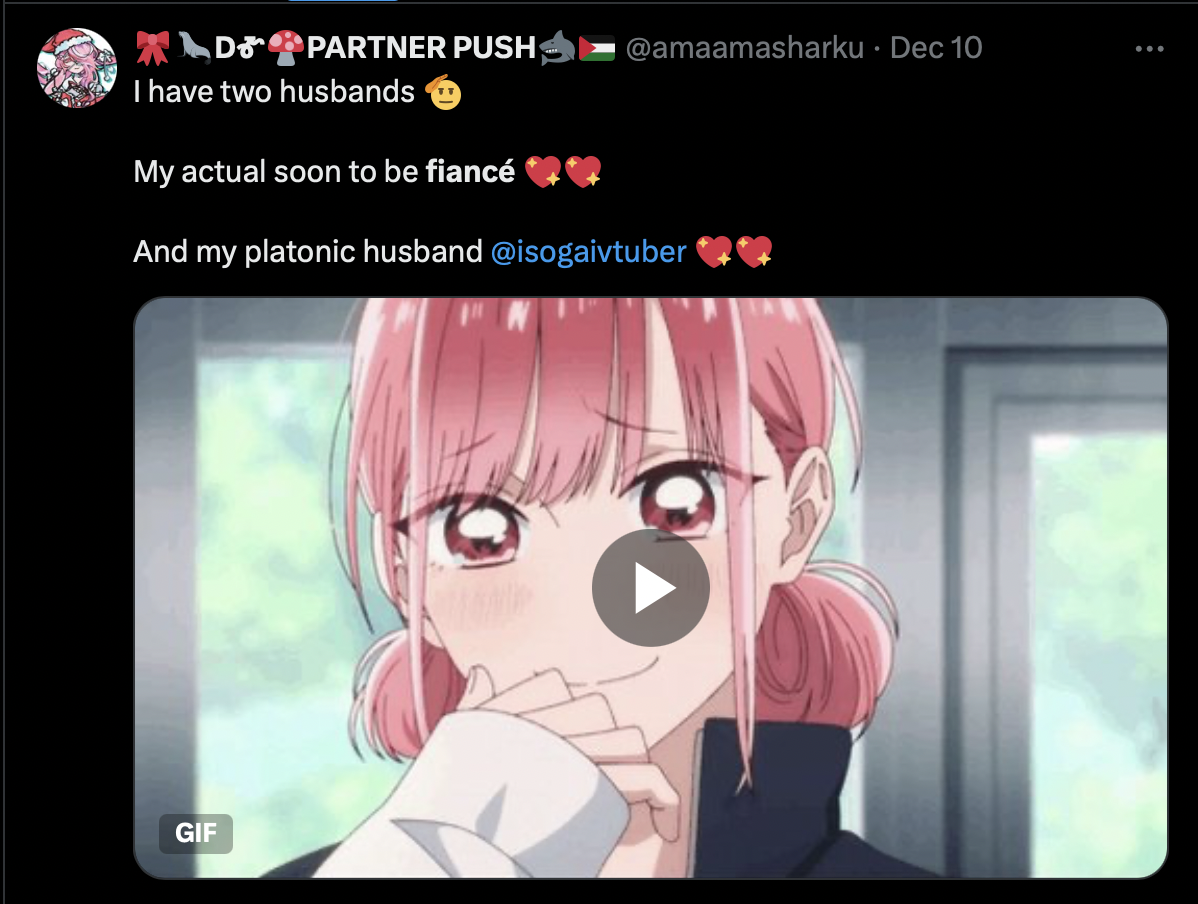This screenshot has height=904, width=1198.
Task: Click sparkling hearts after @isogaivtuber
Action: 734,251
